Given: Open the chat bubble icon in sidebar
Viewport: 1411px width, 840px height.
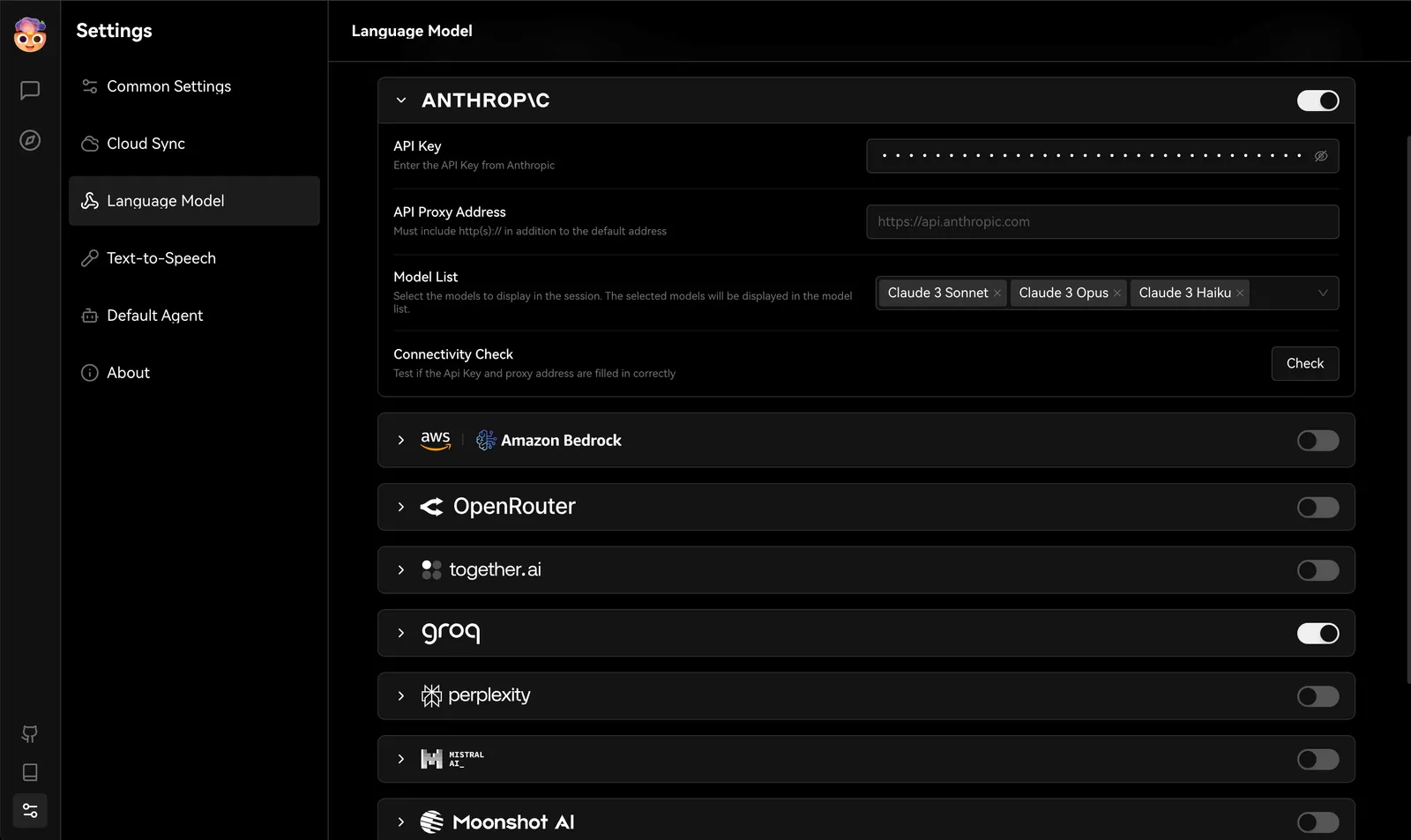Looking at the screenshot, I should (30, 90).
